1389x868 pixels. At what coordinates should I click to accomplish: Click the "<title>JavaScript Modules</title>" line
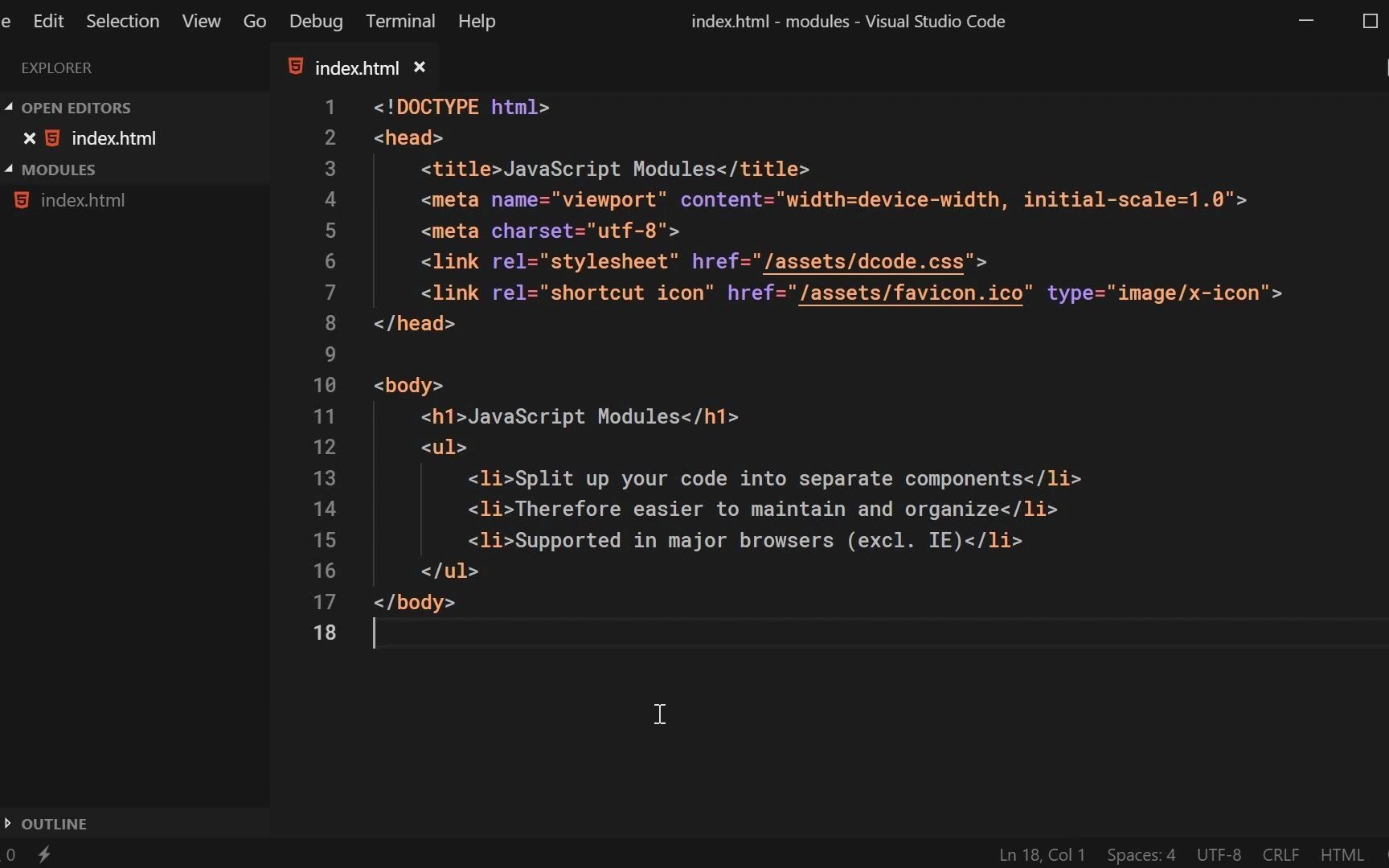(615, 170)
